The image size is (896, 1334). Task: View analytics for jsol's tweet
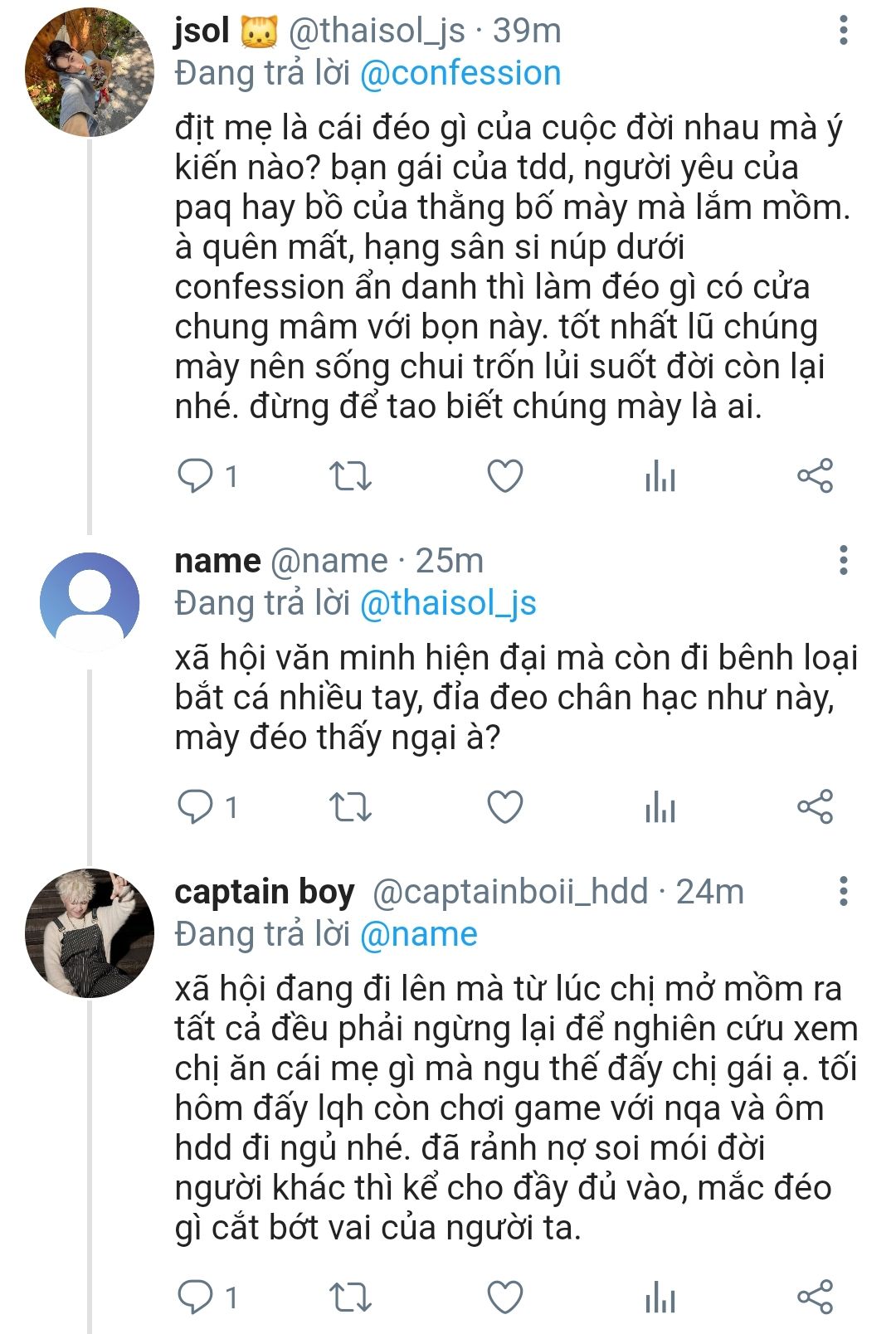pos(660,476)
